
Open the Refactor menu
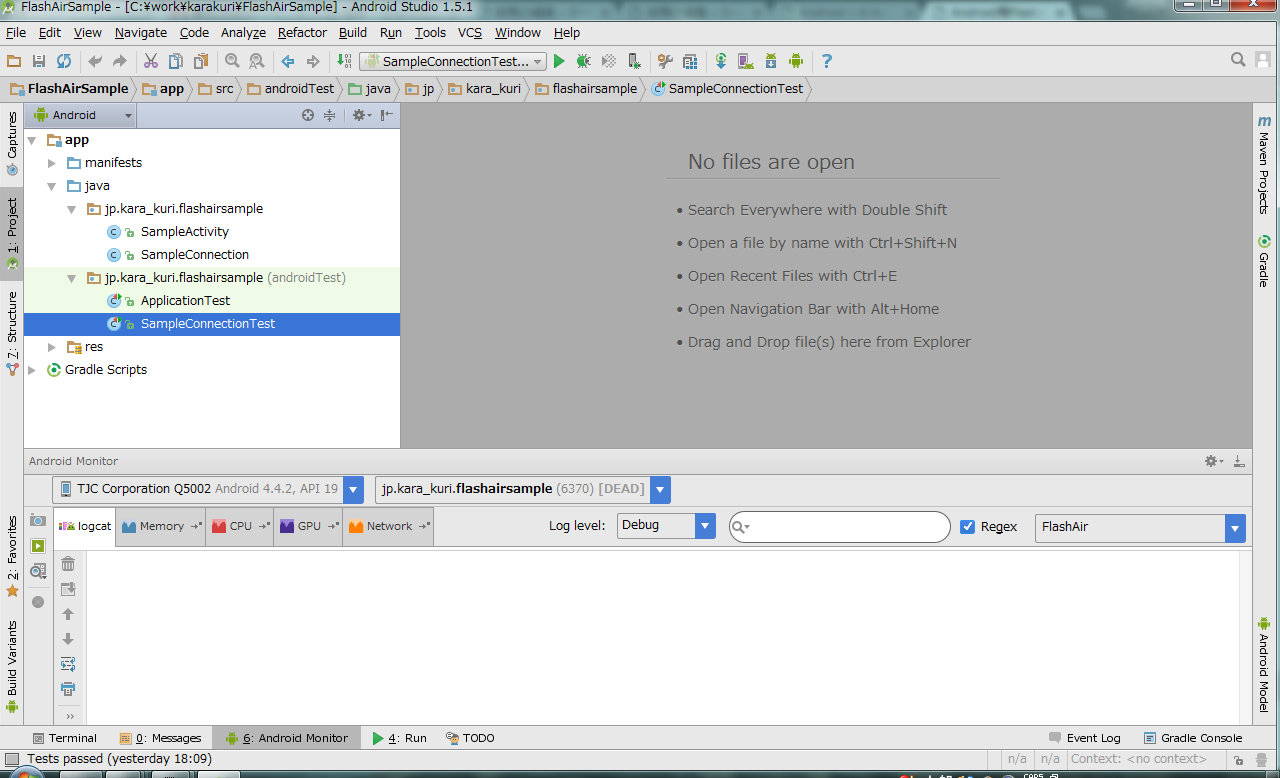[302, 33]
